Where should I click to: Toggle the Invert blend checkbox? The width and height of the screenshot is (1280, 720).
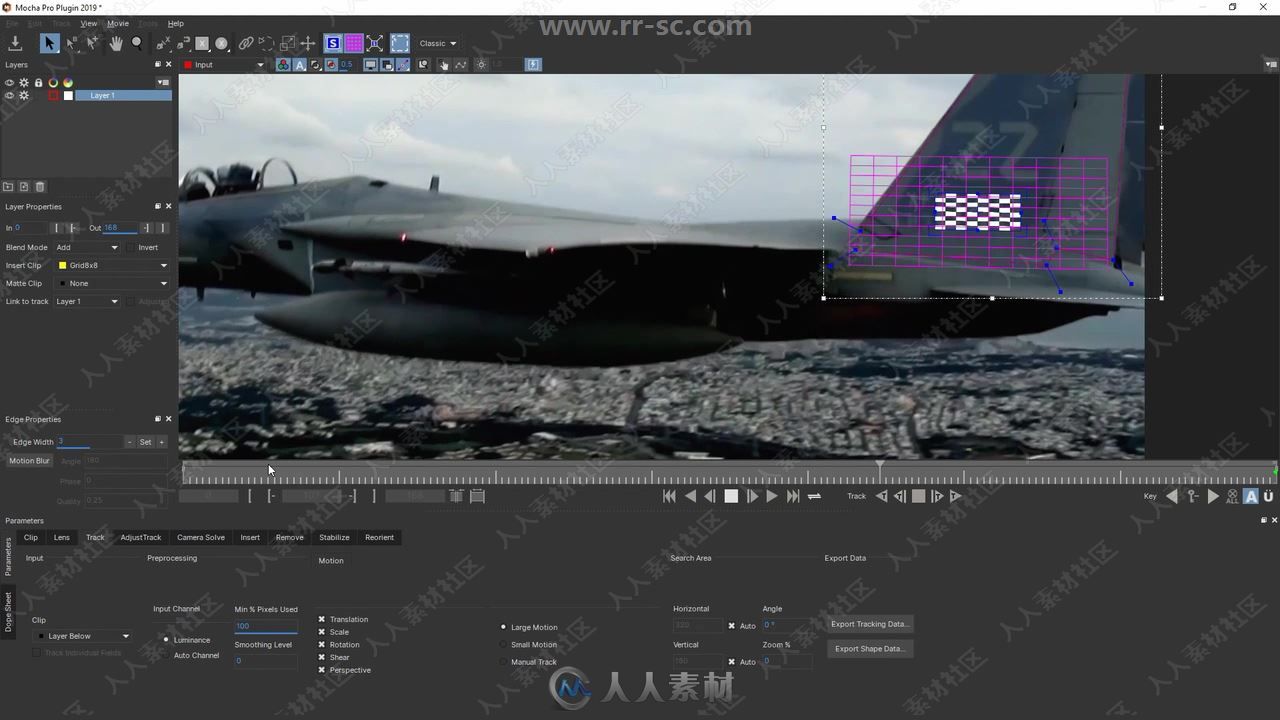coord(131,247)
